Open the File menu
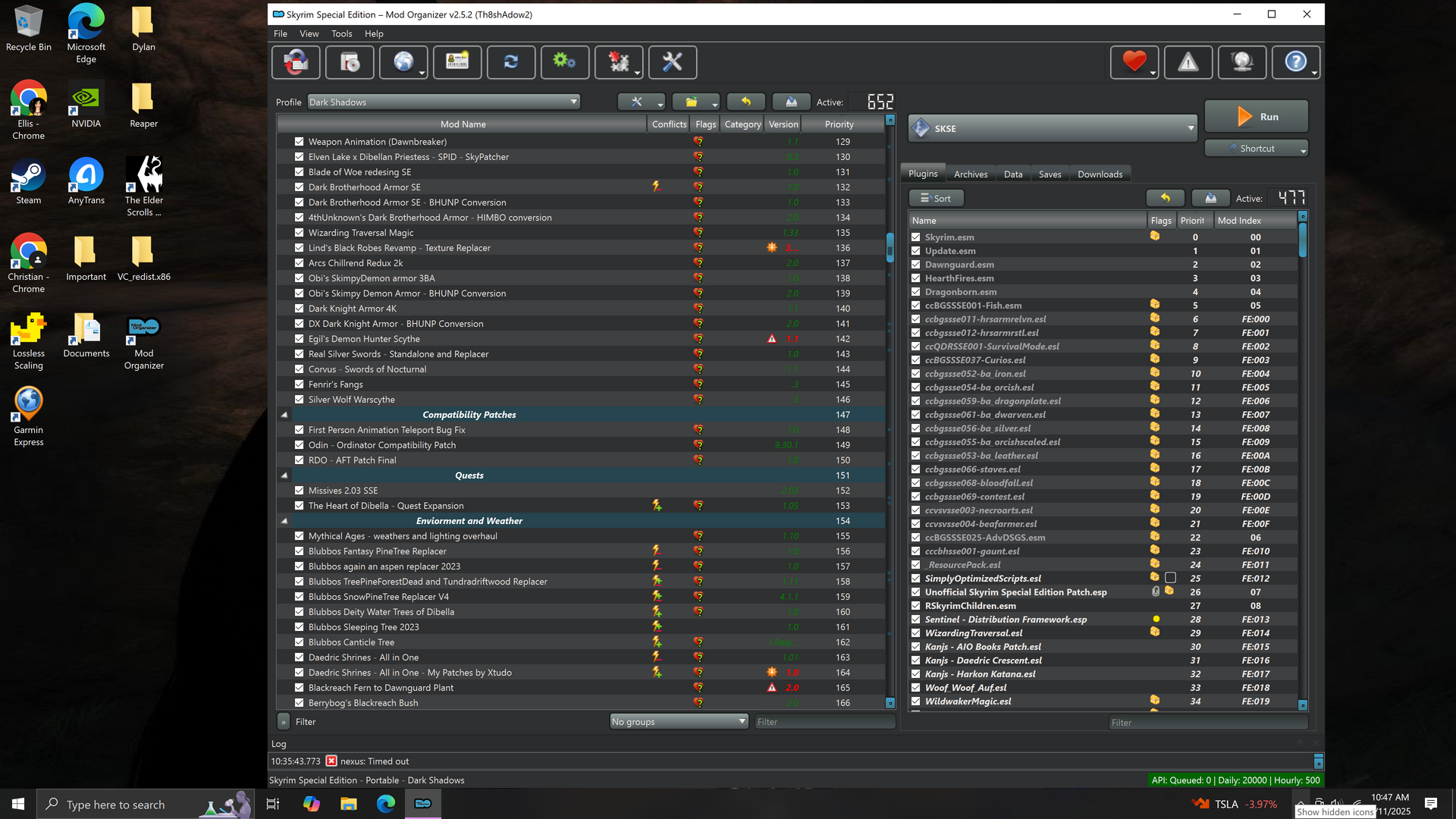1456x819 pixels. click(x=281, y=33)
